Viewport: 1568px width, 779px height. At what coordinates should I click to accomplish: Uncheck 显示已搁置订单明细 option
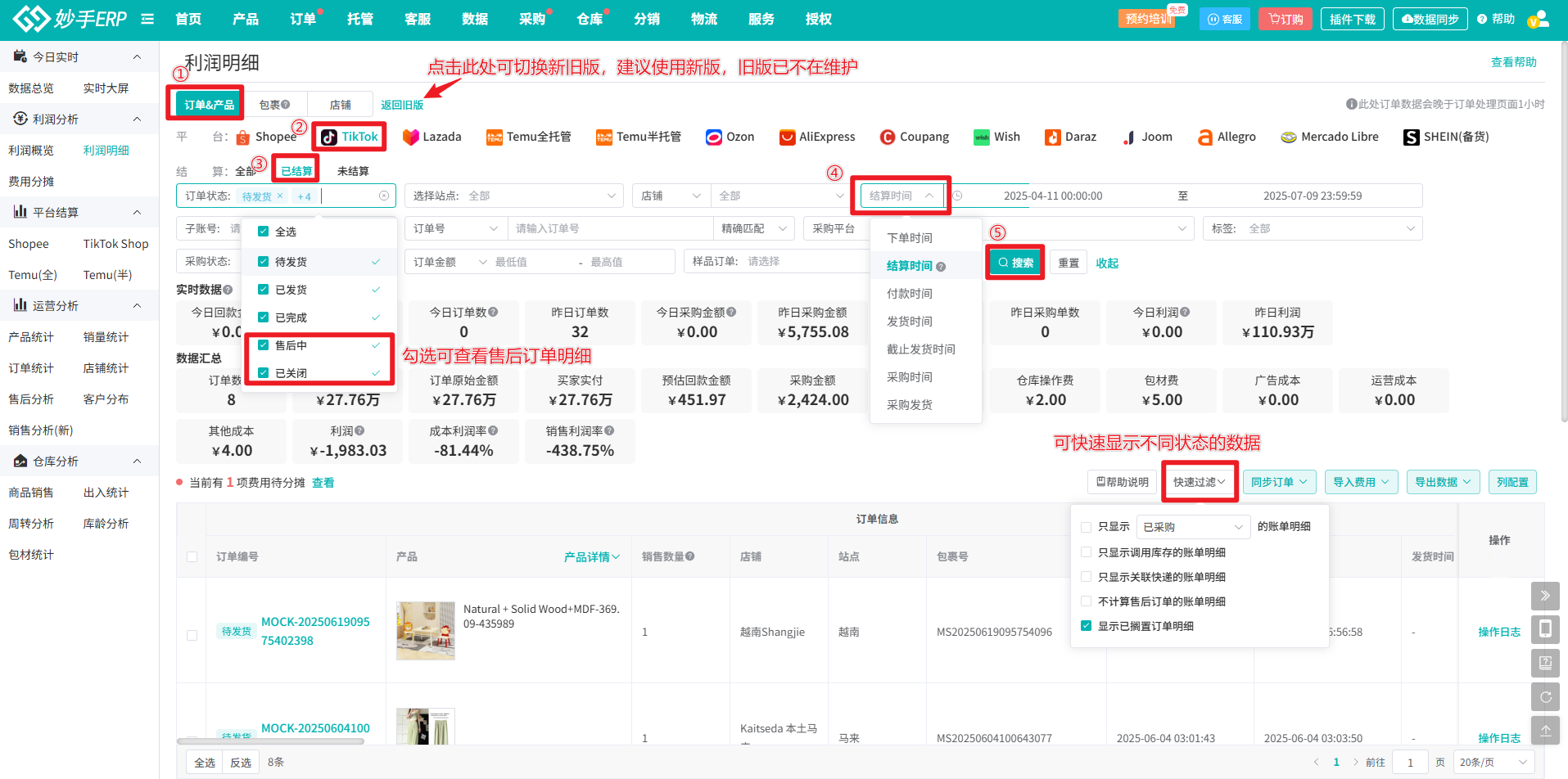1087,626
